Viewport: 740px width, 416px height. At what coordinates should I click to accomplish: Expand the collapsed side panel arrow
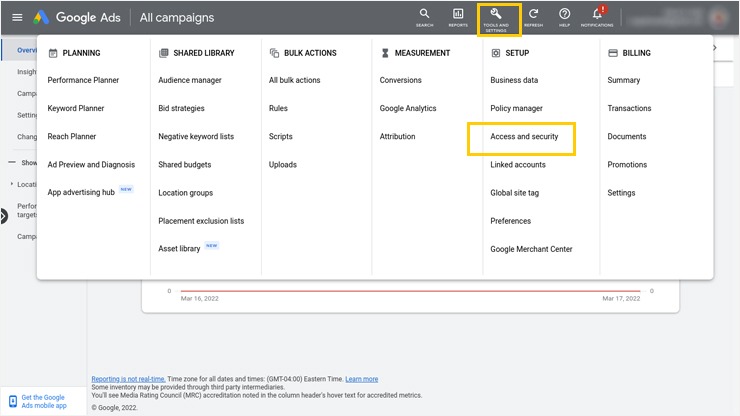3,216
